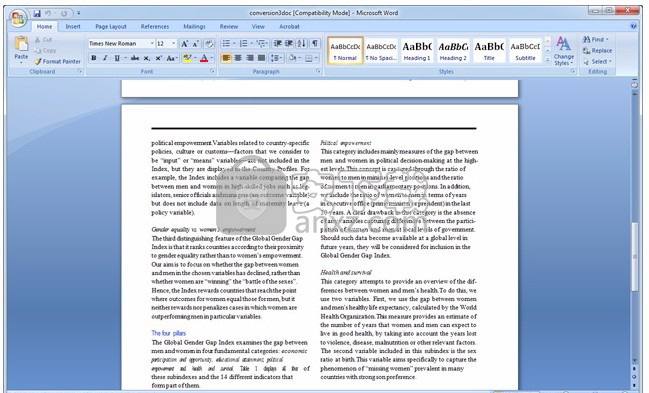Decrease paragraph indent
This screenshot has width=649, height=393.
(x=278, y=43)
